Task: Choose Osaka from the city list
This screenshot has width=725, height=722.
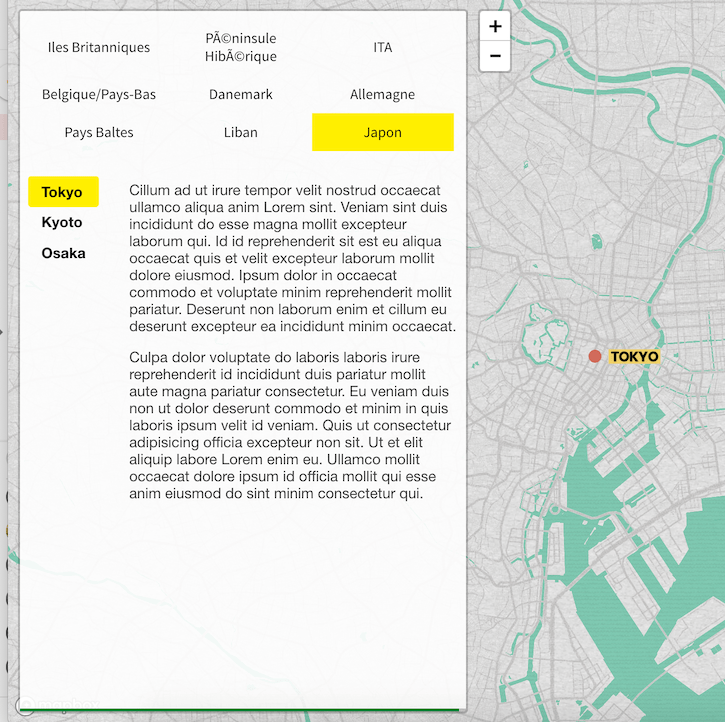Action: [x=63, y=253]
